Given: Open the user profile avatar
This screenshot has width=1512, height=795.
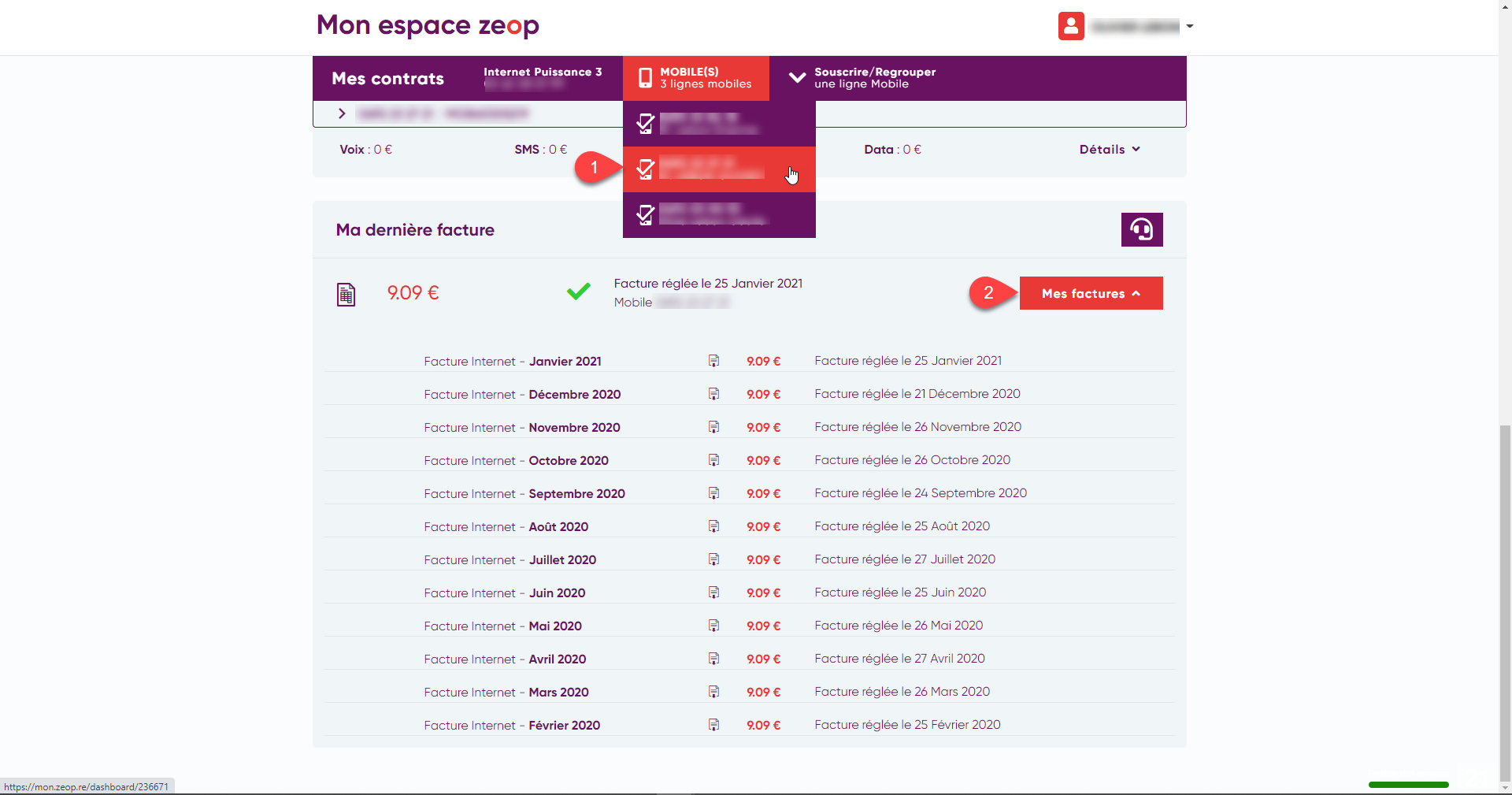Looking at the screenshot, I should click(x=1071, y=26).
